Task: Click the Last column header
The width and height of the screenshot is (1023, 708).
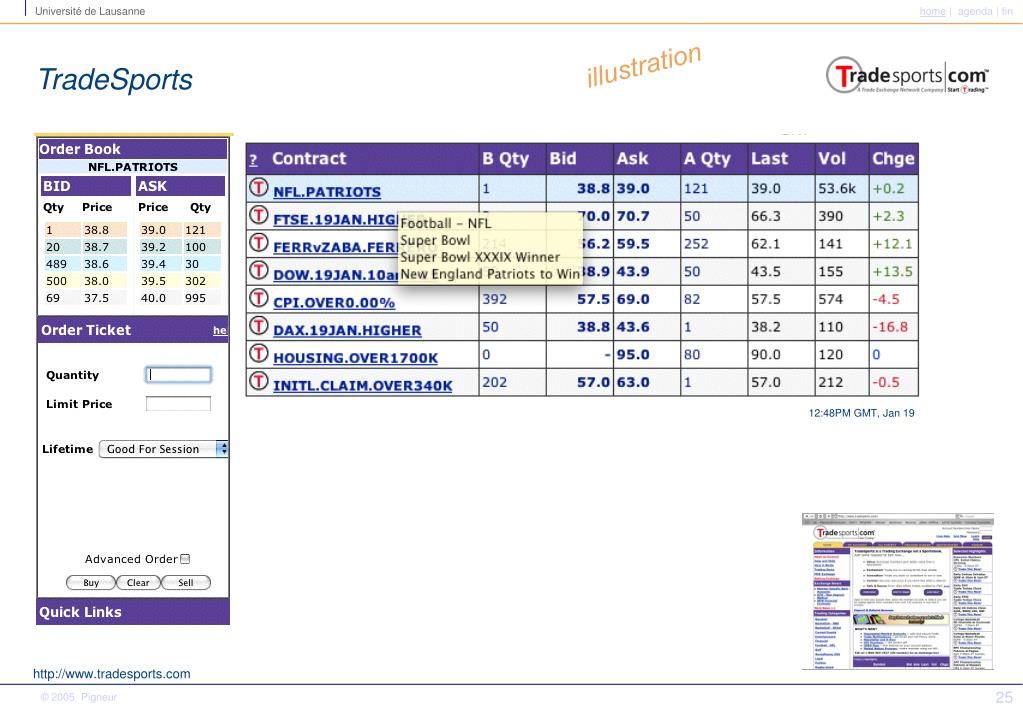Action: click(769, 159)
